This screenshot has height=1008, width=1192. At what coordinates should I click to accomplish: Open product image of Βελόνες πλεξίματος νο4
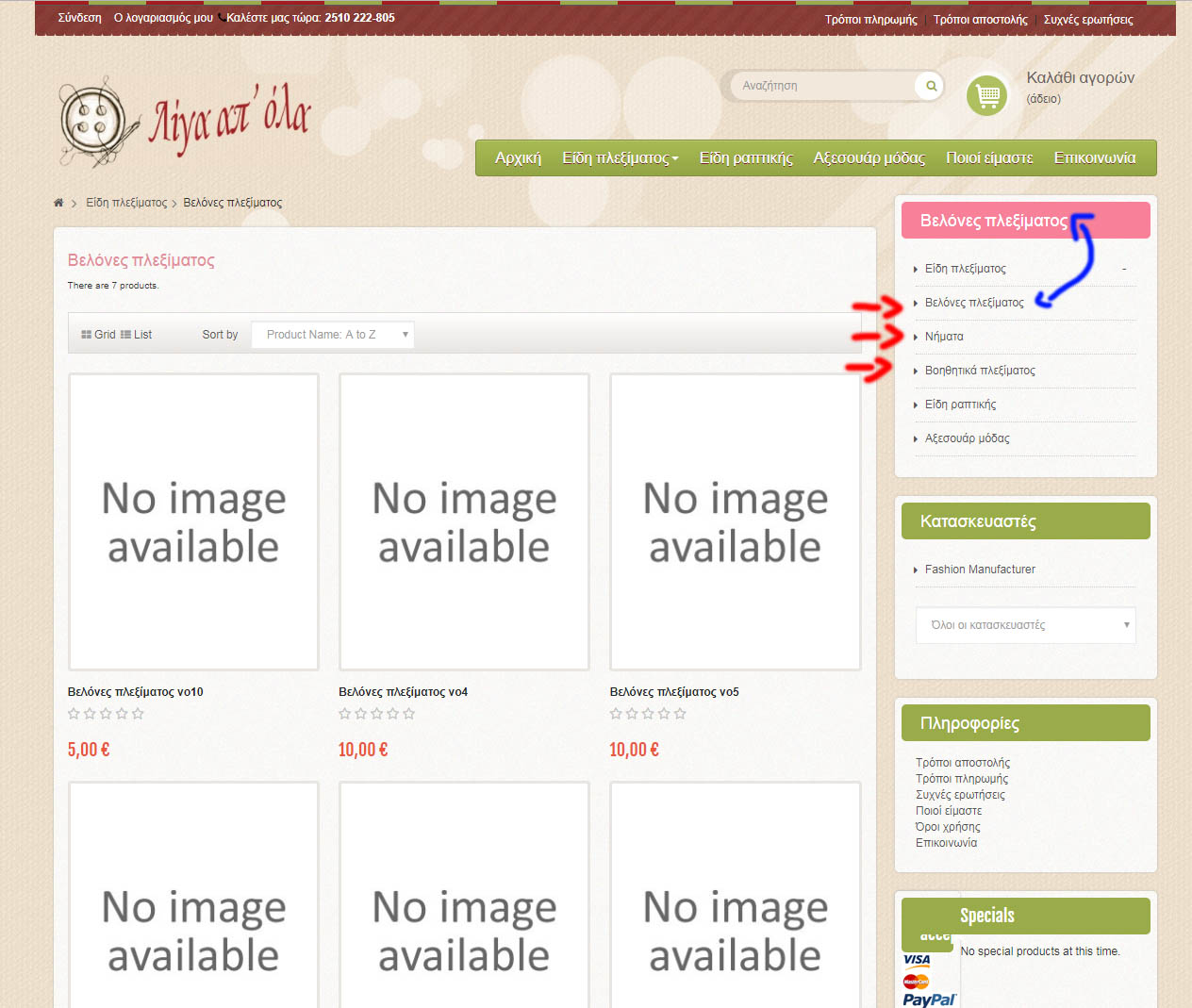click(464, 521)
